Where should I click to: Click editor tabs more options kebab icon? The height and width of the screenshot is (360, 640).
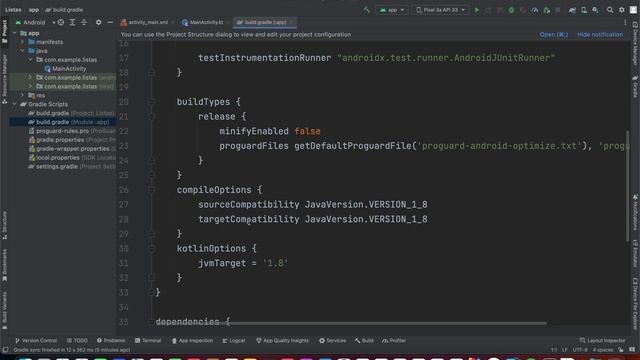[x=625, y=22]
